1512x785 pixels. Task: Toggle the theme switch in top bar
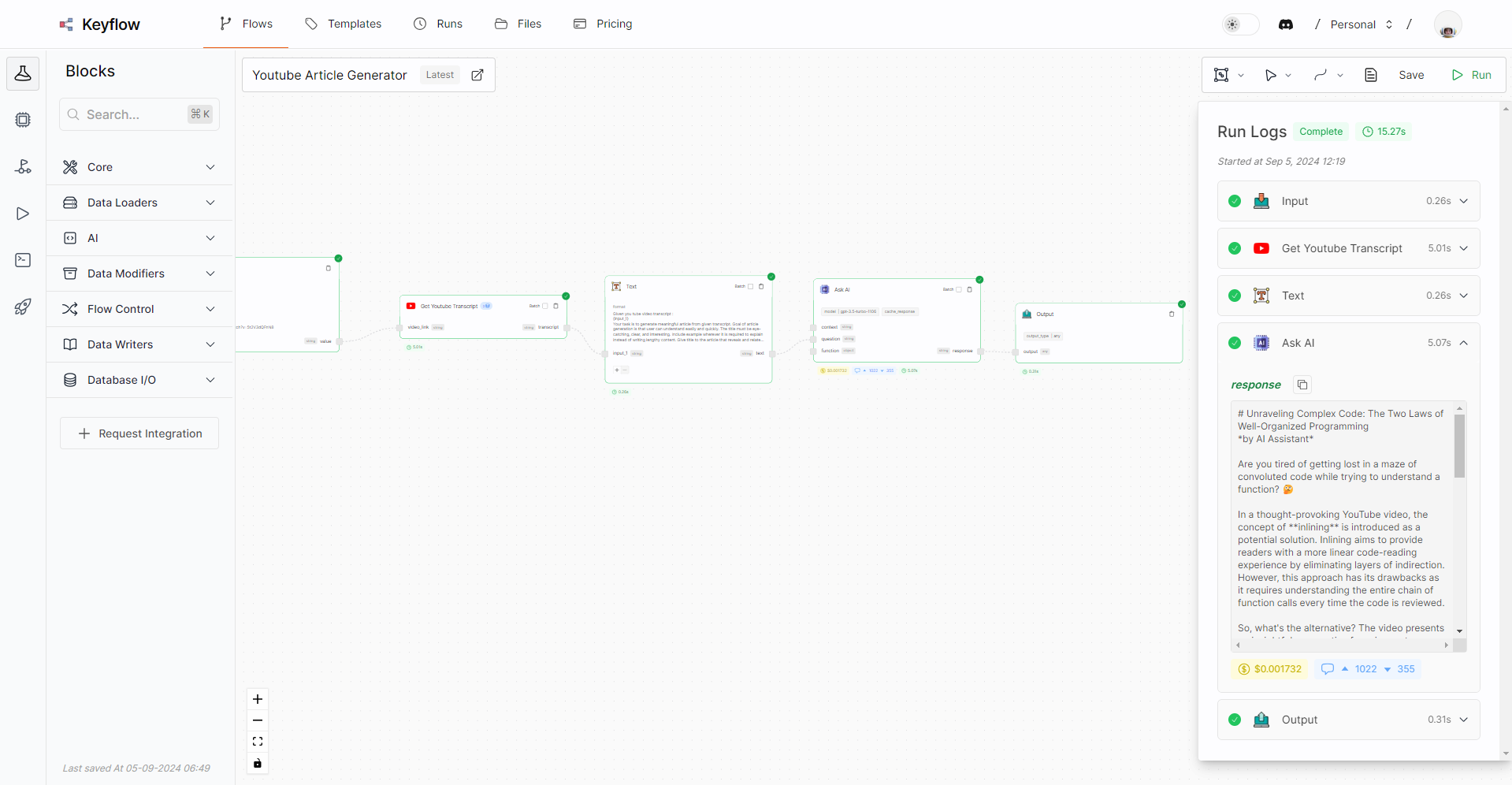(1239, 24)
